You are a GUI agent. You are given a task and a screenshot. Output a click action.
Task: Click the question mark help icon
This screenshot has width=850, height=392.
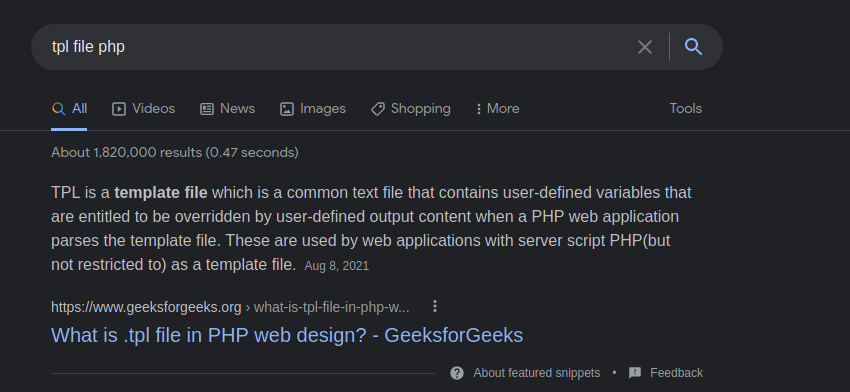click(x=457, y=373)
